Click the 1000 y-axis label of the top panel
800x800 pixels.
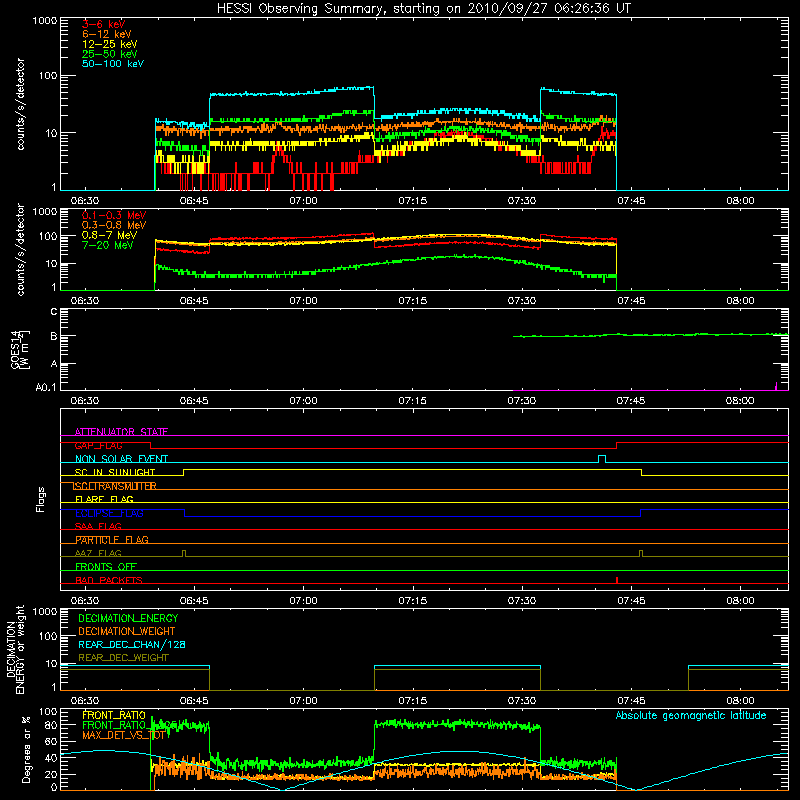pyautogui.click(x=45, y=21)
